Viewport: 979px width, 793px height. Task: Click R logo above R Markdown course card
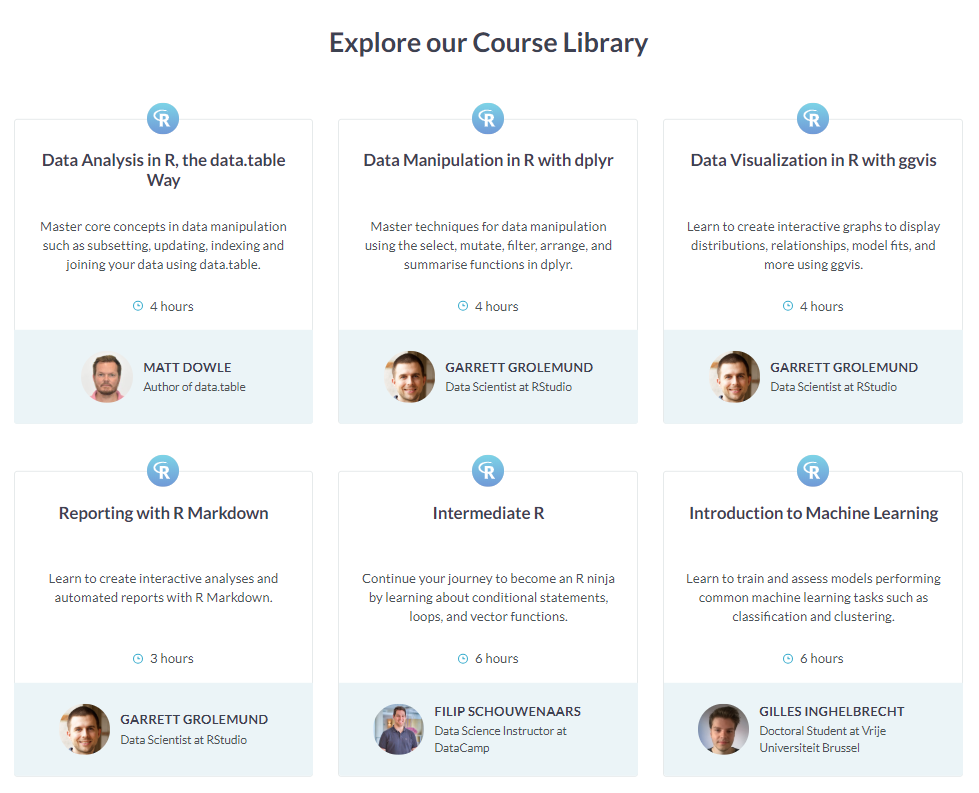tap(163, 471)
